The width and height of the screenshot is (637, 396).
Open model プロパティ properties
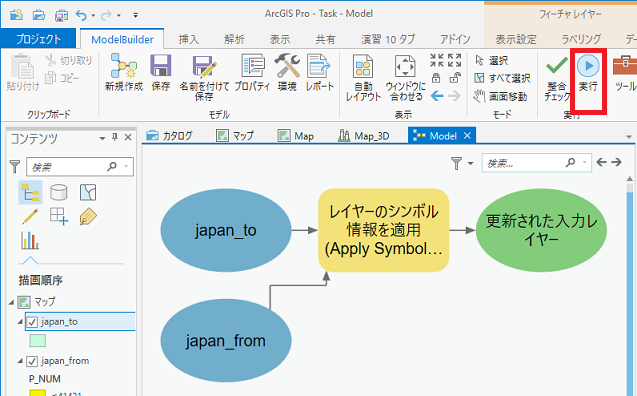click(252, 72)
